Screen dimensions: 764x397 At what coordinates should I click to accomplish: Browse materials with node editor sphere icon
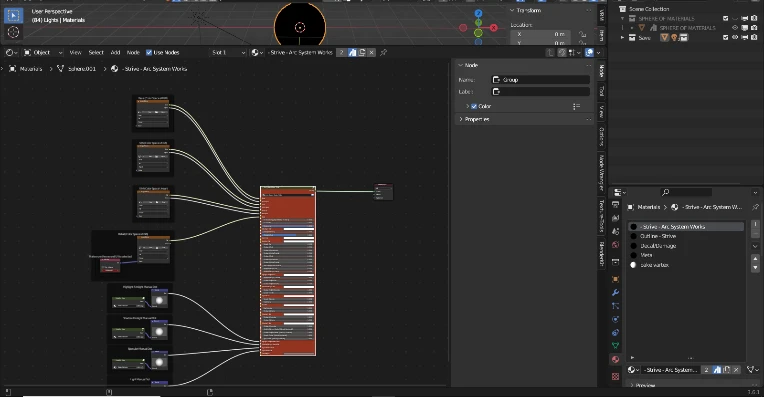tap(257, 53)
